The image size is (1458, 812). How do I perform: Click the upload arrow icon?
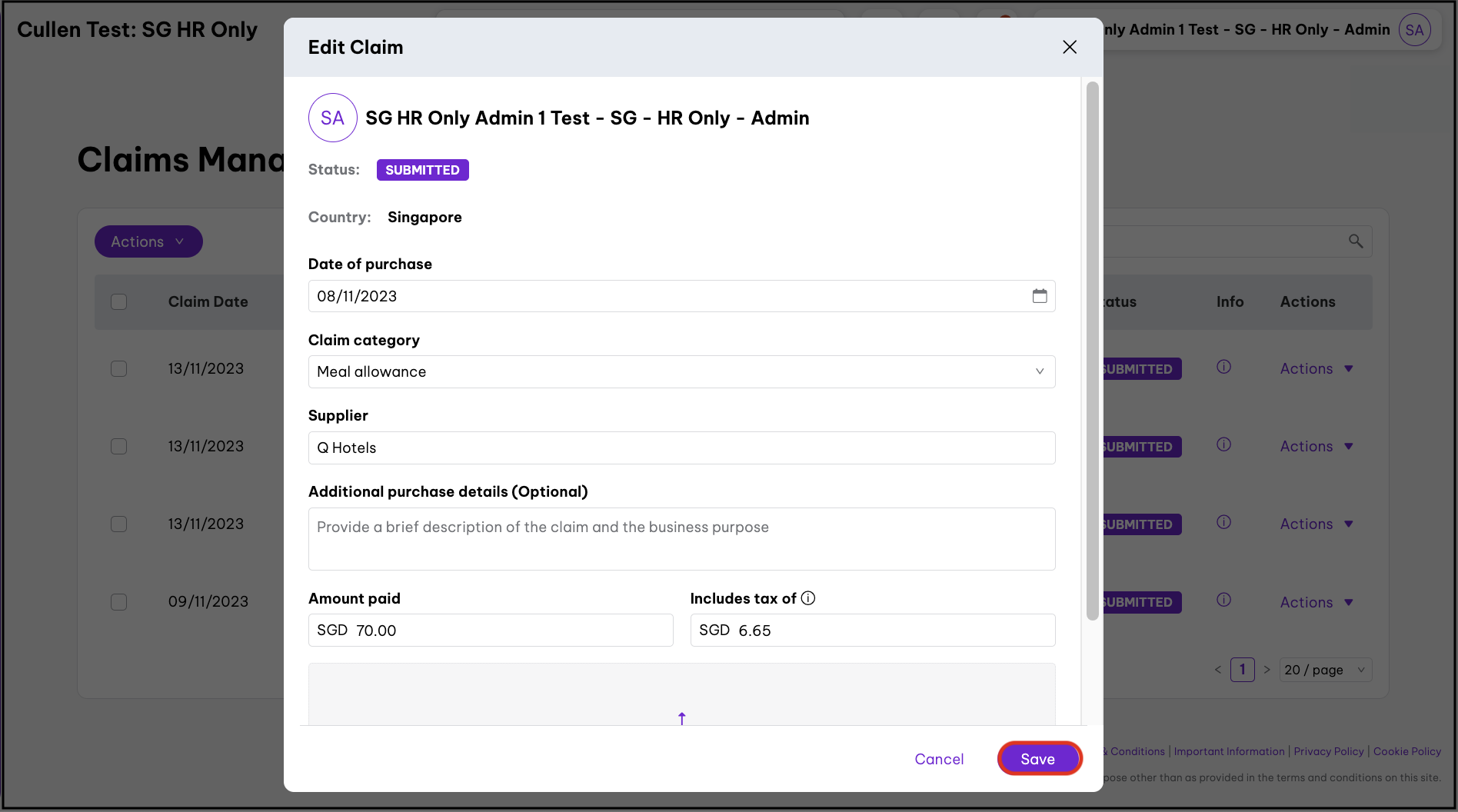[x=681, y=718]
